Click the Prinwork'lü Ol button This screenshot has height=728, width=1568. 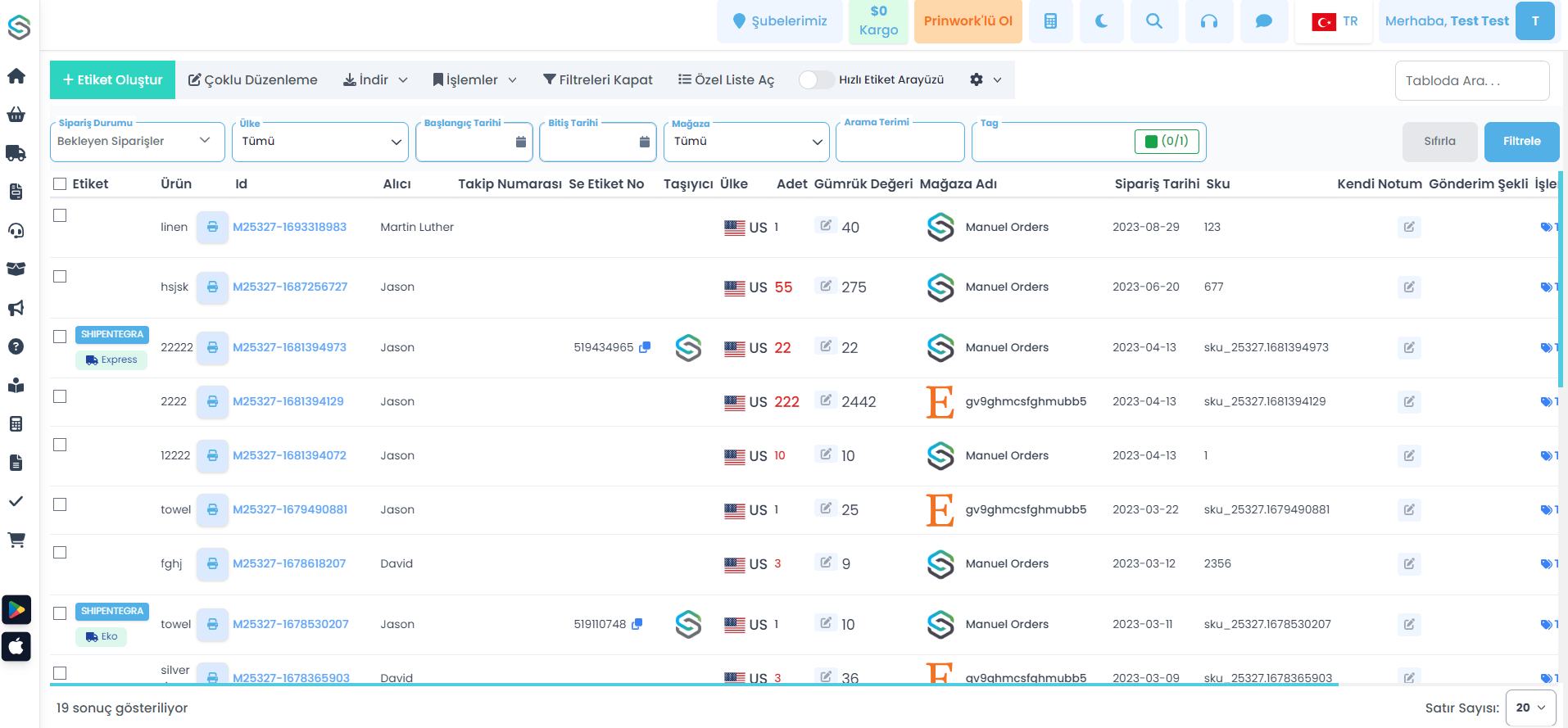[968, 21]
